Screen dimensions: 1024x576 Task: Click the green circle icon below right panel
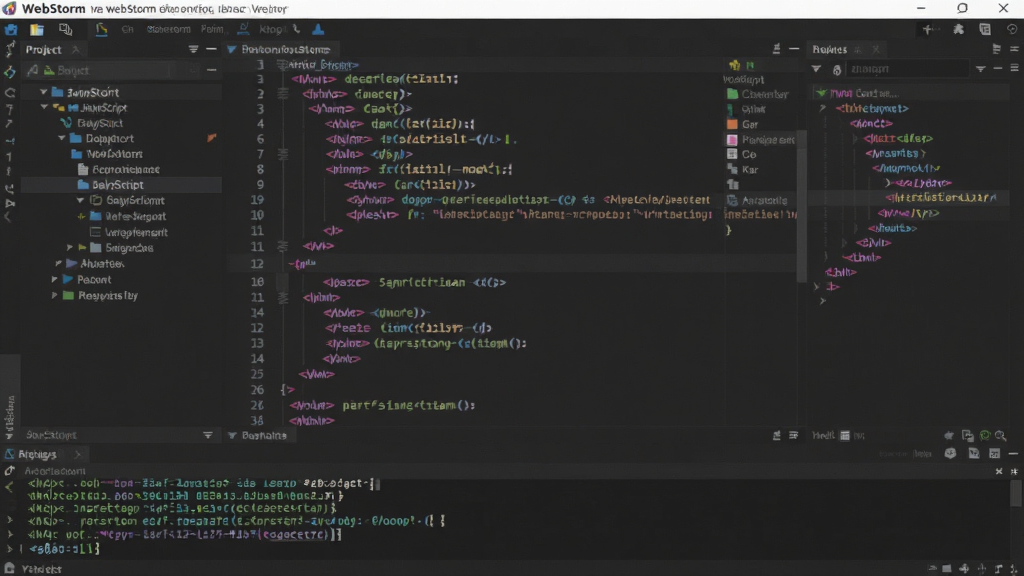[x=985, y=436]
